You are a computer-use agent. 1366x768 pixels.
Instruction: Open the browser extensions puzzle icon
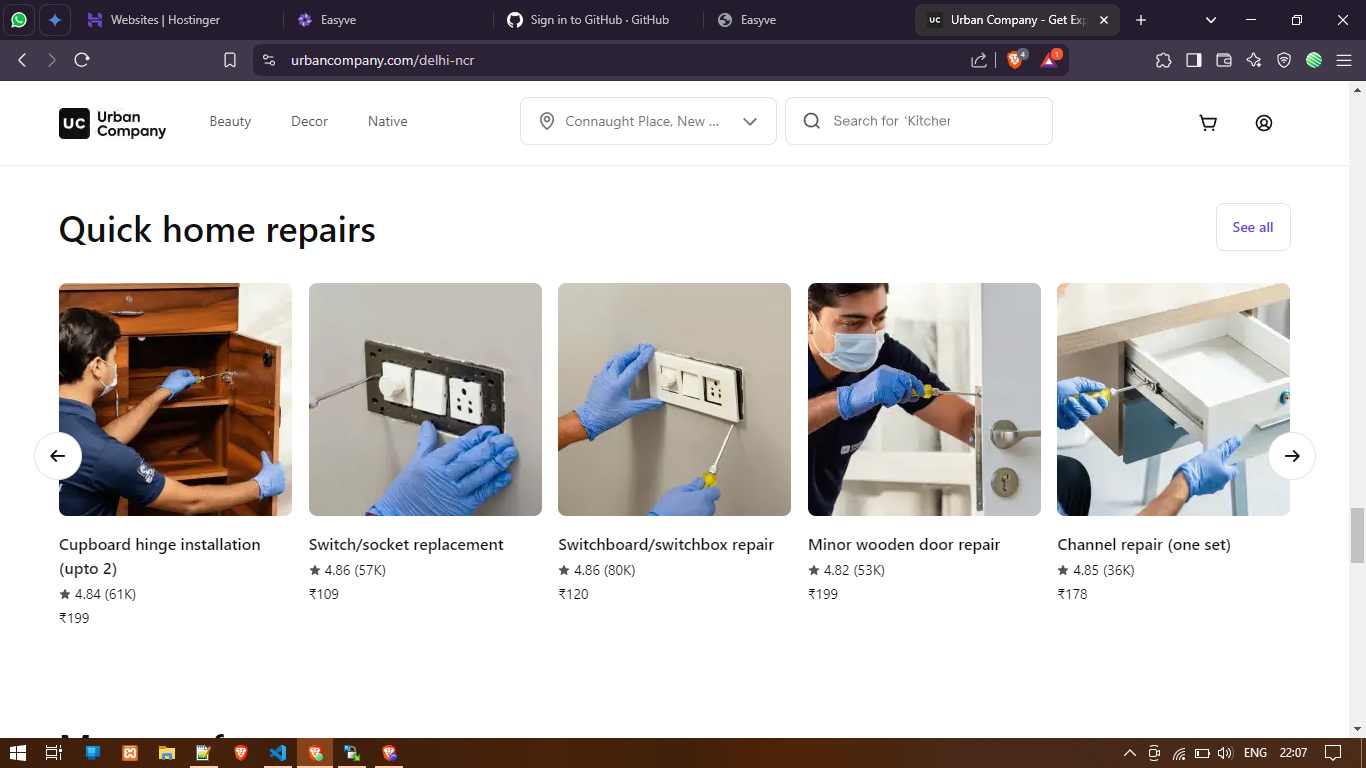click(x=1163, y=60)
